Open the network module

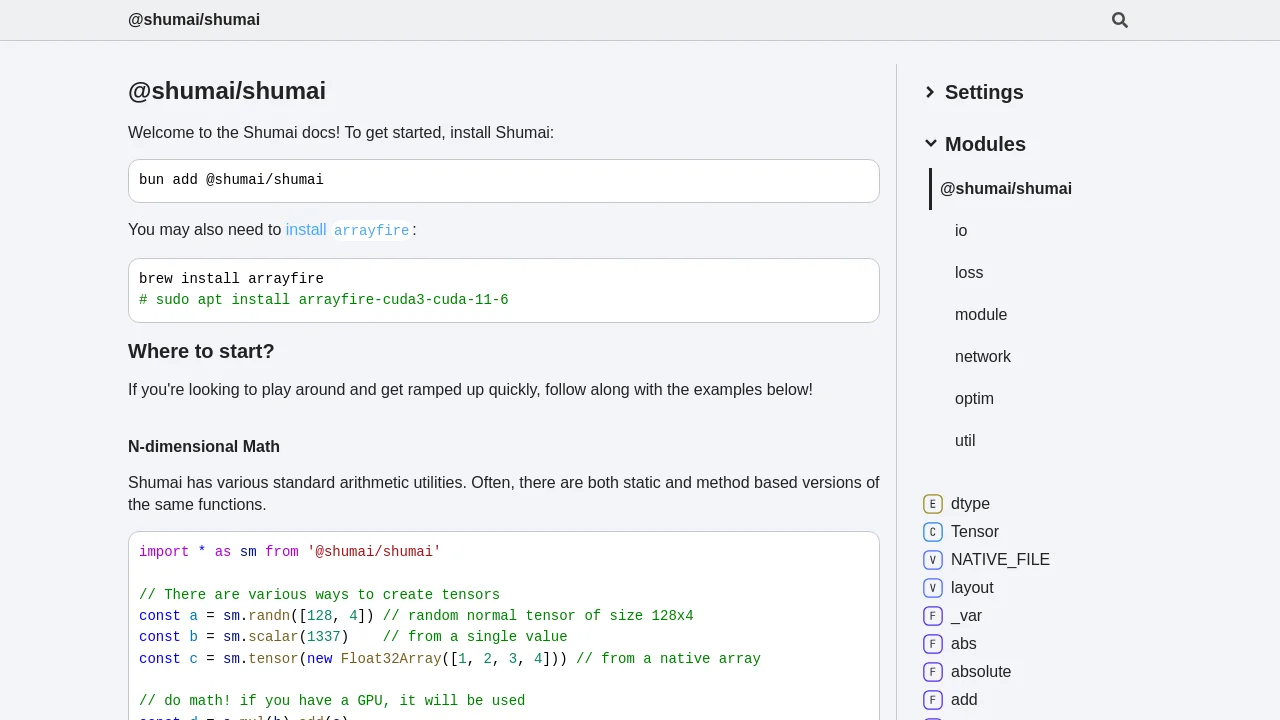pos(983,357)
